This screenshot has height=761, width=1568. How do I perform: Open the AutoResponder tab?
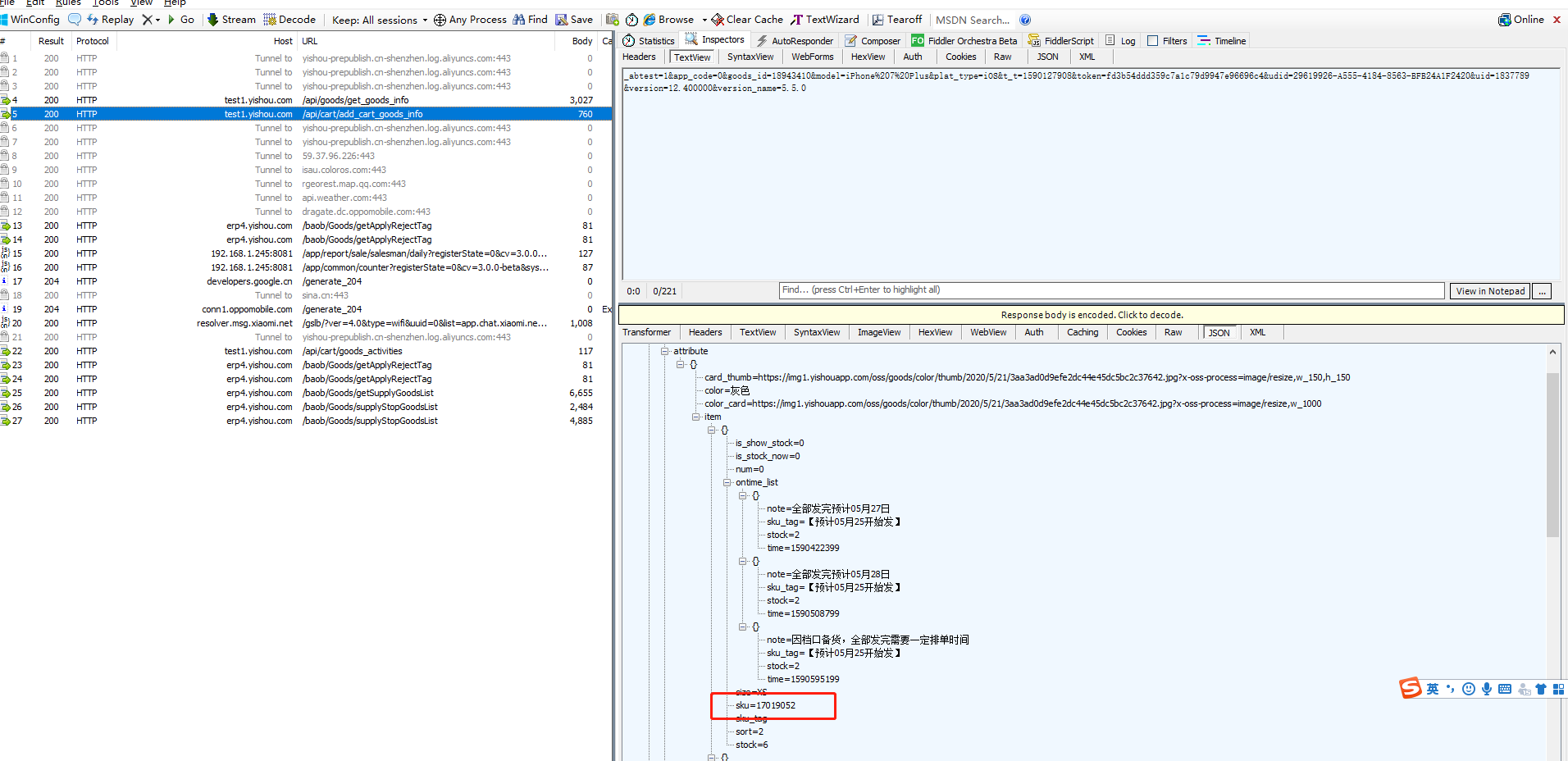795,40
